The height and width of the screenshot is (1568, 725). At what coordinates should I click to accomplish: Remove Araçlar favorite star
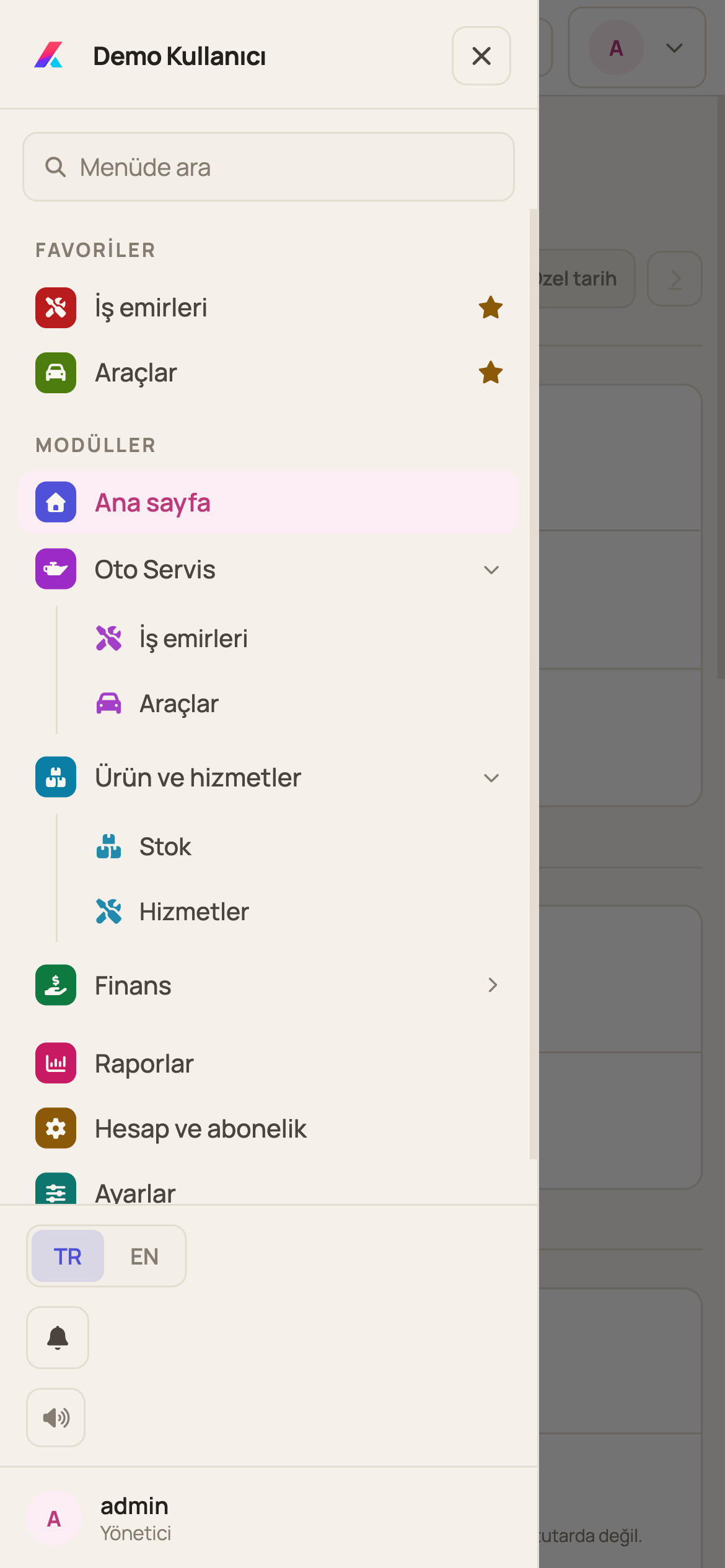pos(491,373)
